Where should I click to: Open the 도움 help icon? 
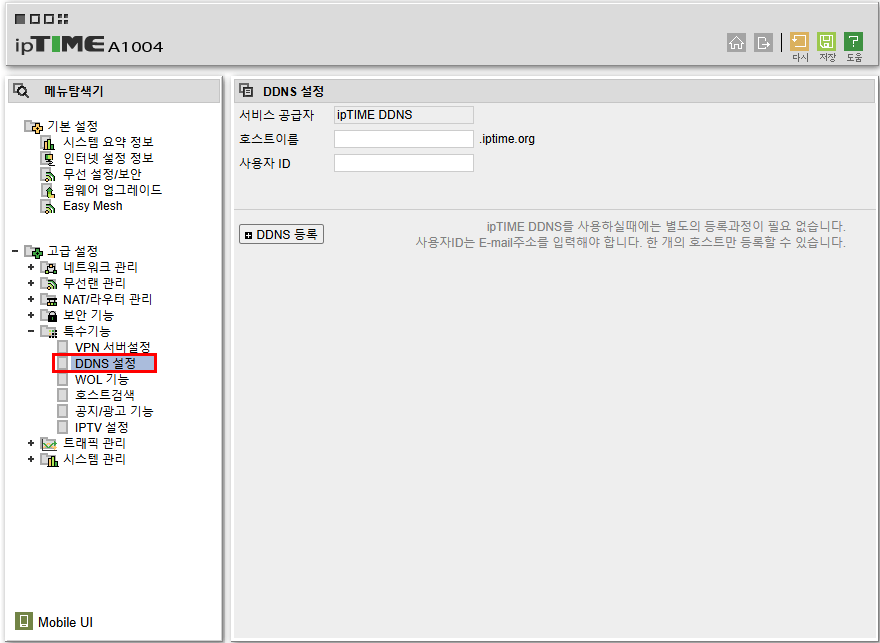853,42
